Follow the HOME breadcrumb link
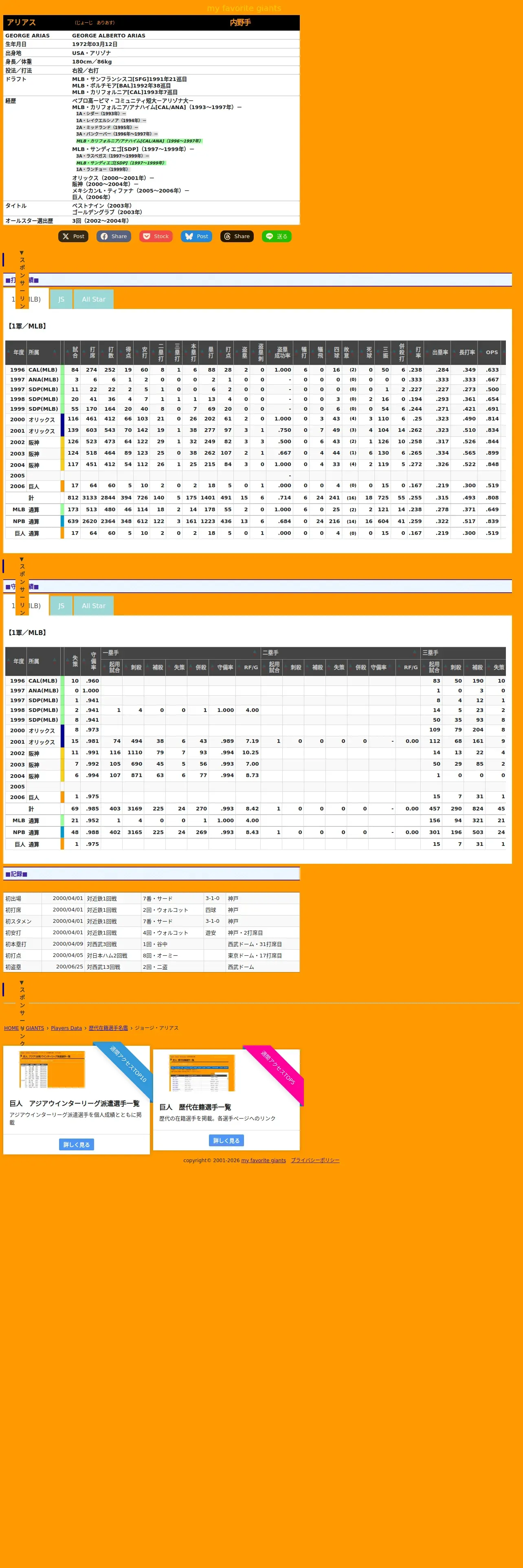 point(11,1028)
